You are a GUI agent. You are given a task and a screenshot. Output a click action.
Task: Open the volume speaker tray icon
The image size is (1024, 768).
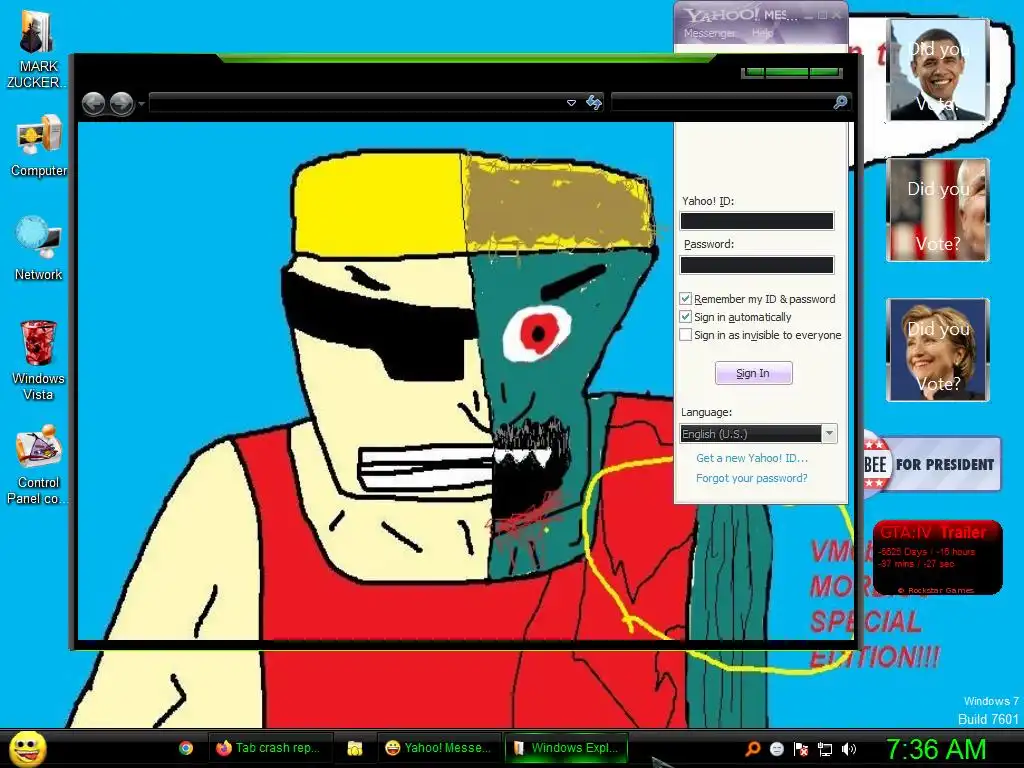(x=849, y=749)
